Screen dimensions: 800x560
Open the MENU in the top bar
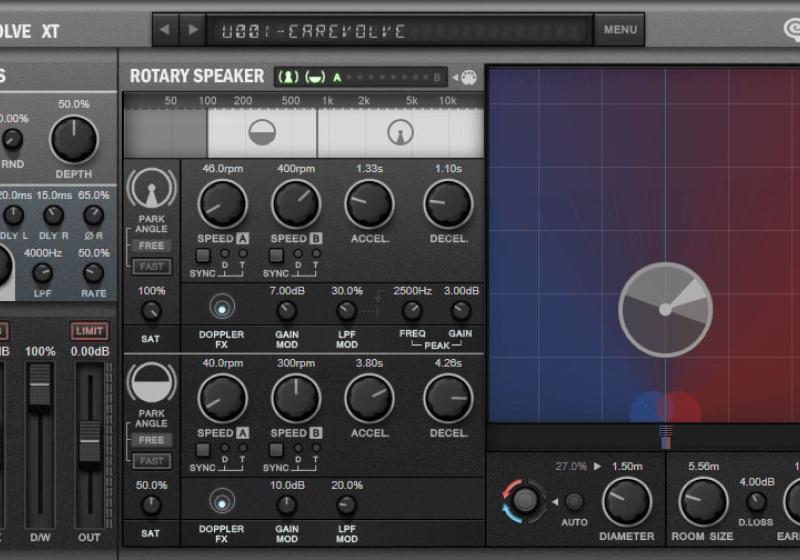click(x=620, y=30)
